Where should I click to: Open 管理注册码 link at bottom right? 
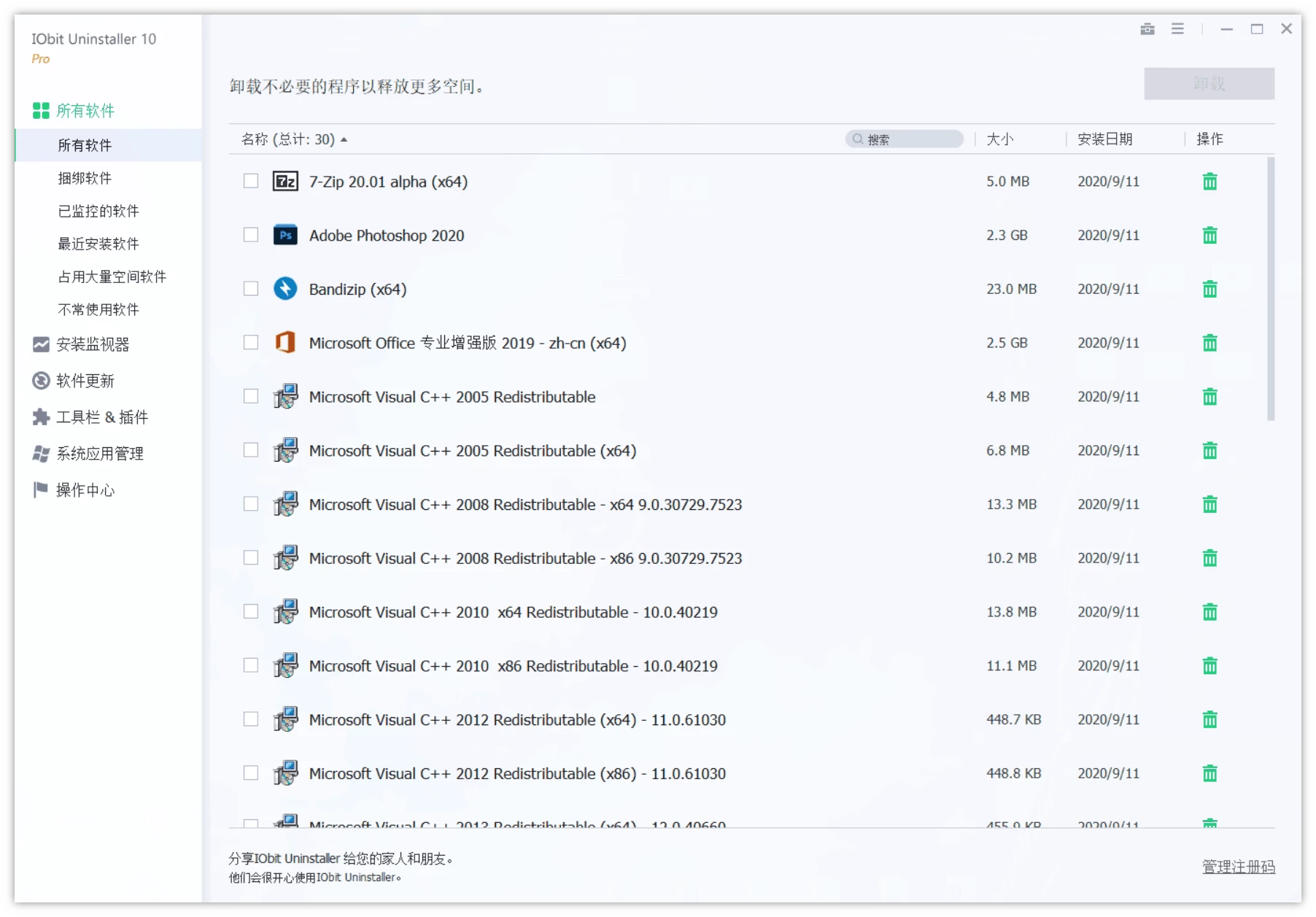tap(1237, 867)
